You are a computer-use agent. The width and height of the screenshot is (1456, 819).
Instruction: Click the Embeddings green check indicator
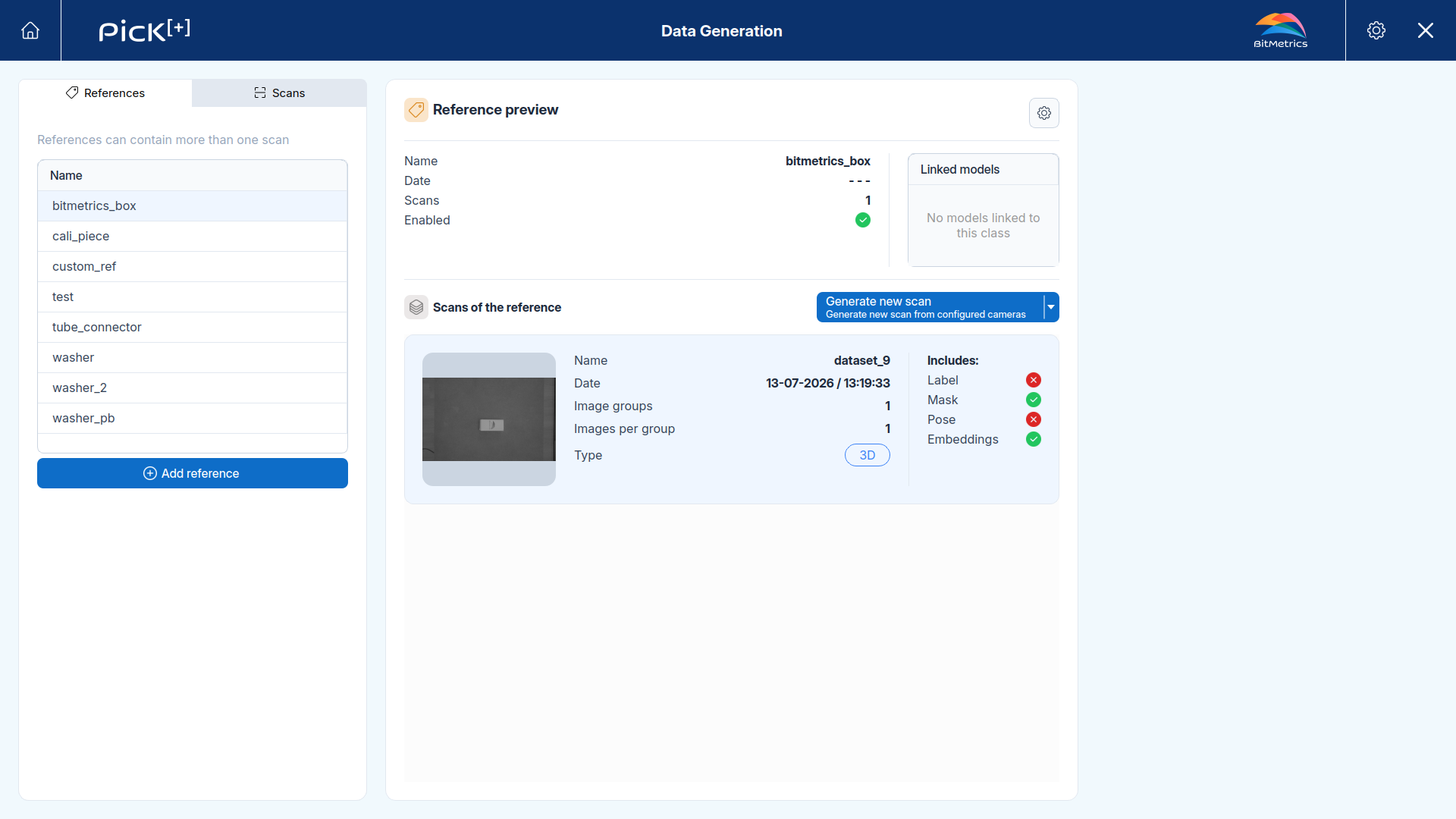coord(1034,439)
